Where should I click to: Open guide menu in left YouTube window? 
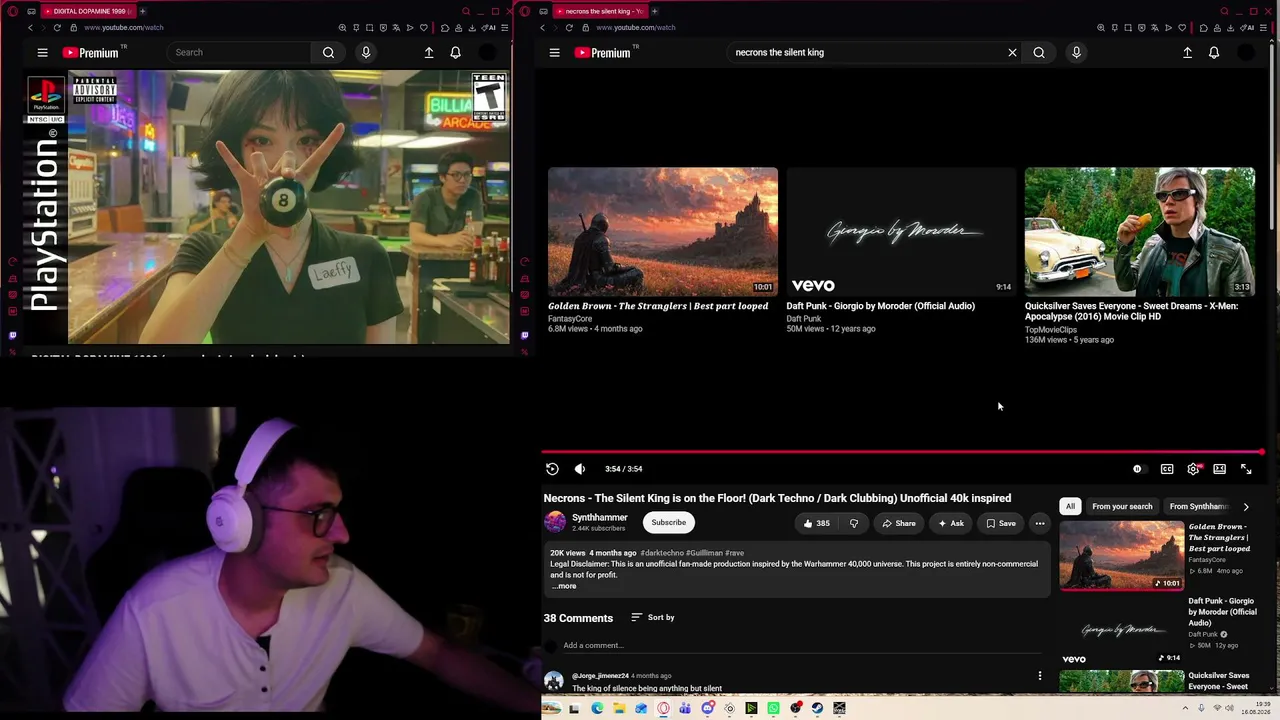tap(42, 53)
